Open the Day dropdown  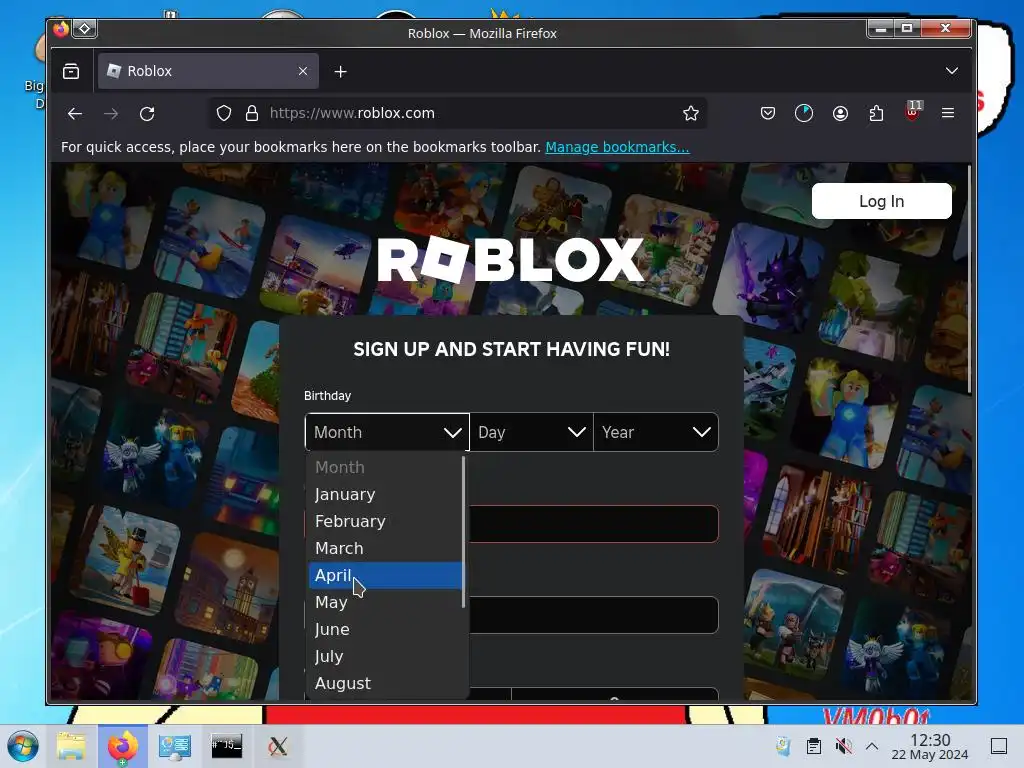click(x=531, y=432)
